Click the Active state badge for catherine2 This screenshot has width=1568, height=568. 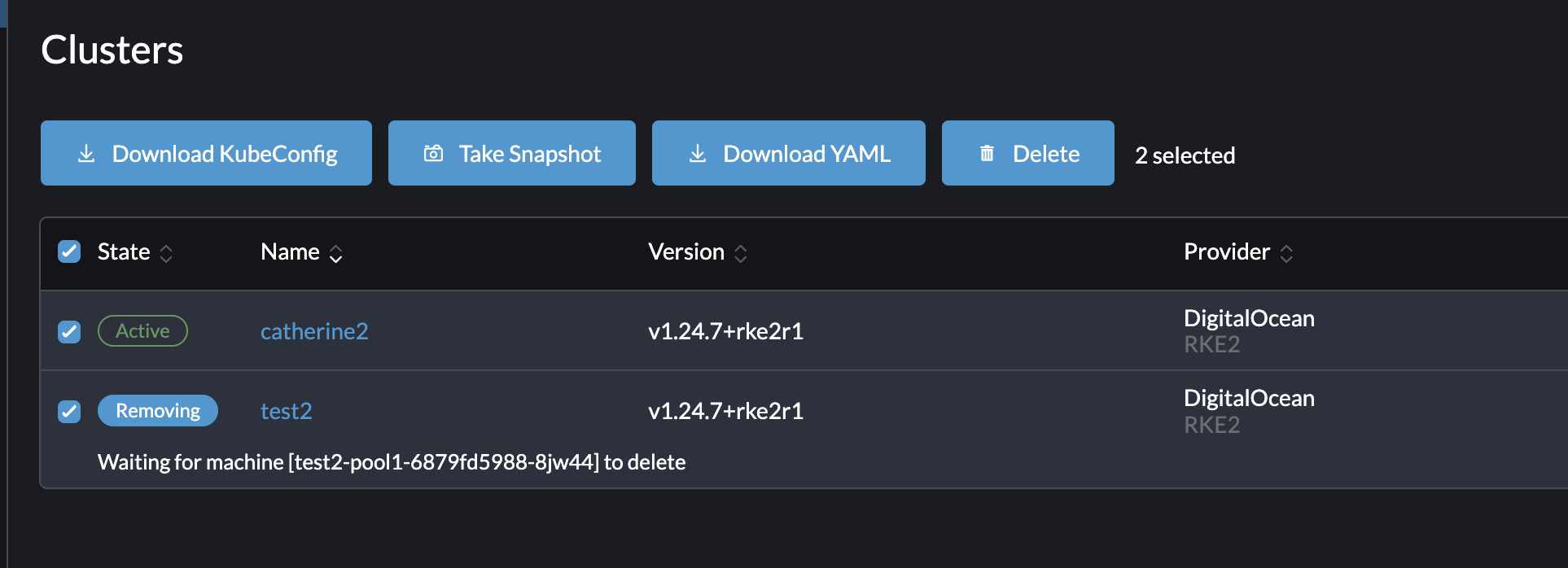(x=142, y=330)
